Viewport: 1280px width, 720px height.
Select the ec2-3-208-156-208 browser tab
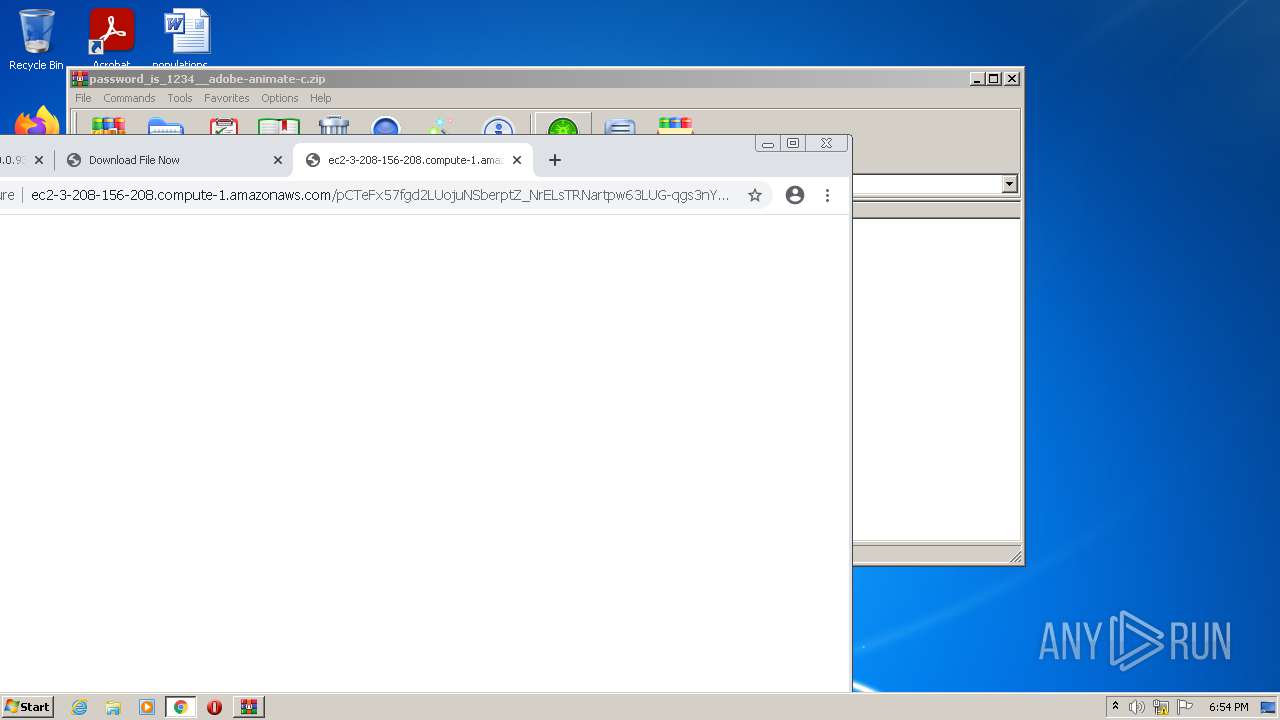pyautogui.click(x=413, y=160)
